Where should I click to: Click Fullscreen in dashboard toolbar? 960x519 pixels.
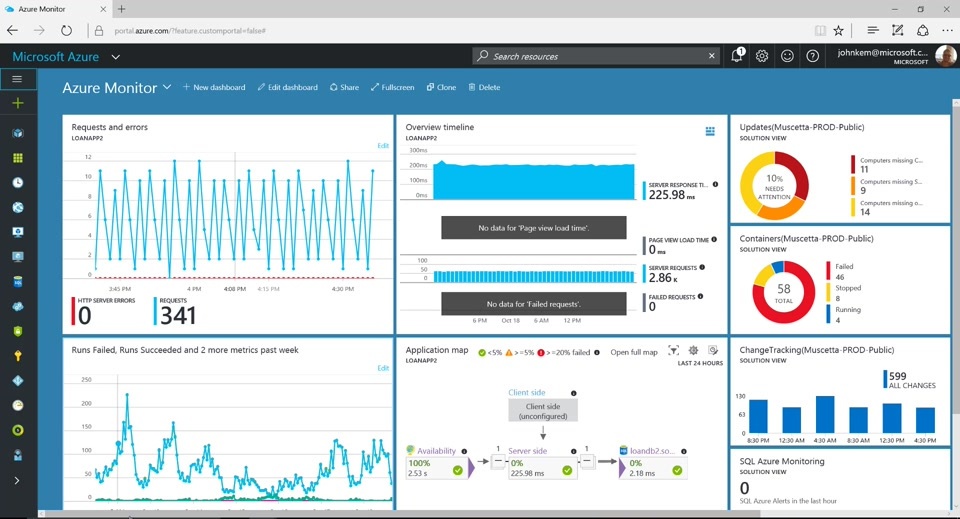tap(392, 88)
